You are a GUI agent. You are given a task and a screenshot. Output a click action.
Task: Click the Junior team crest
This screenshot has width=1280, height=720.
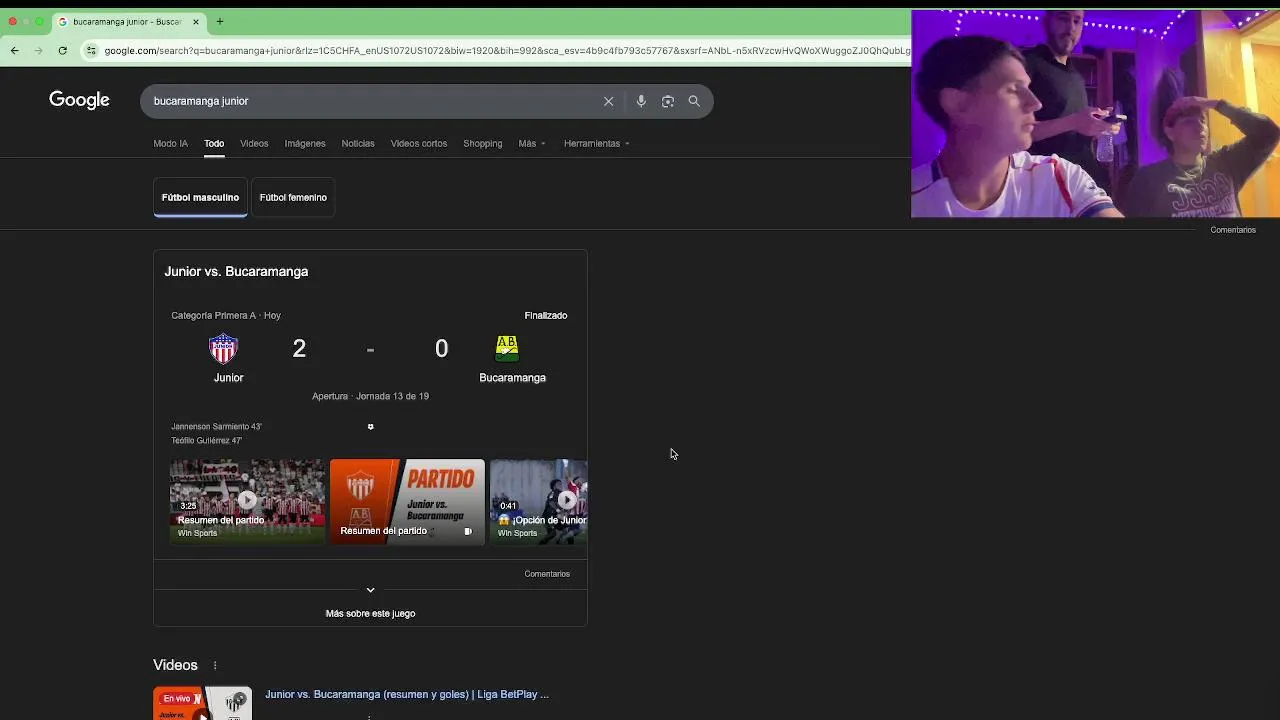click(223, 348)
